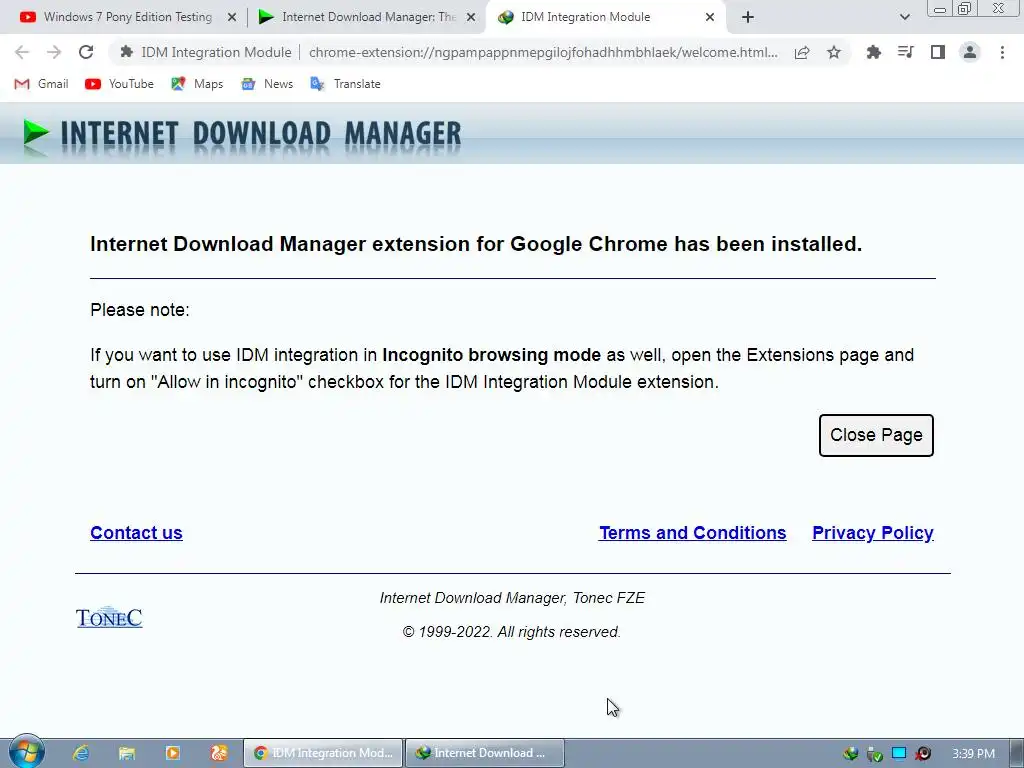This screenshot has height=768, width=1024.
Task: Click Show desktop button at taskbar end
Action: (x=1017, y=753)
